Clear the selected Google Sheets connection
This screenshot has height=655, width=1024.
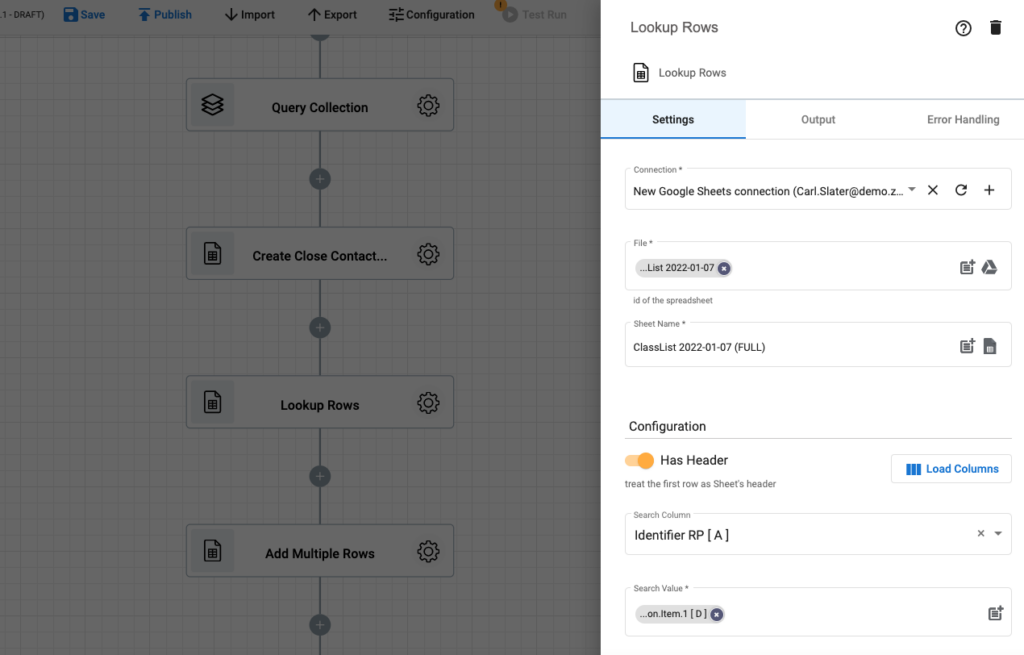coord(933,190)
